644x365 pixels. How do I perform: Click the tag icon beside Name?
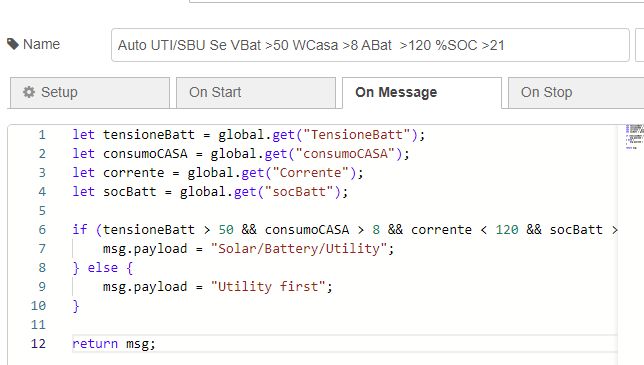(x=13, y=44)
